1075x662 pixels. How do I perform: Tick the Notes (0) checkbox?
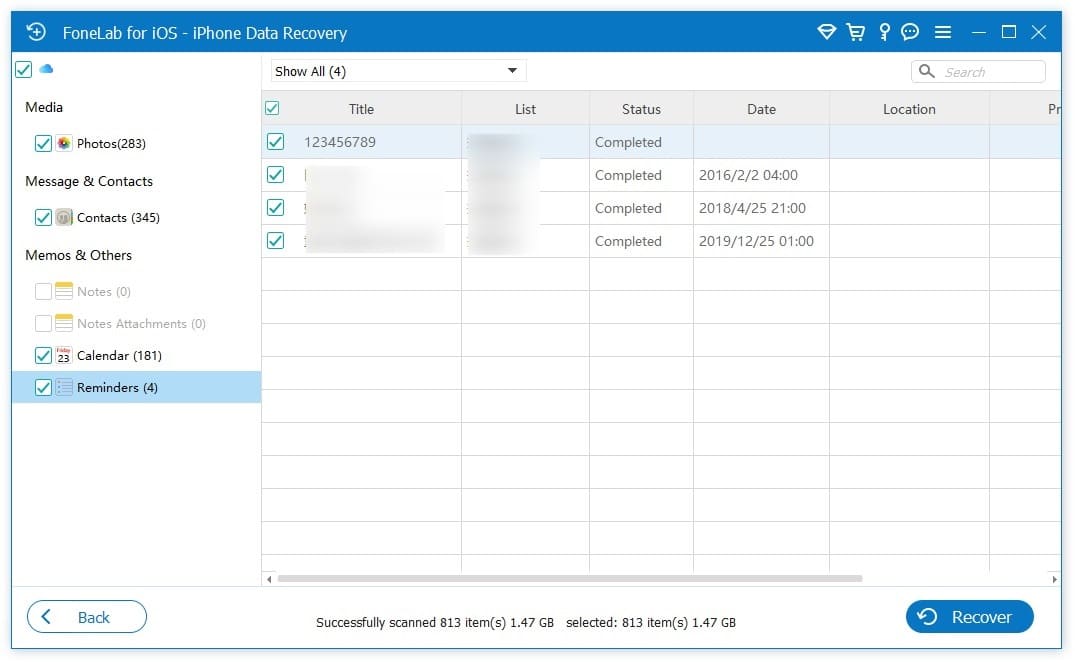coord(43,291)
